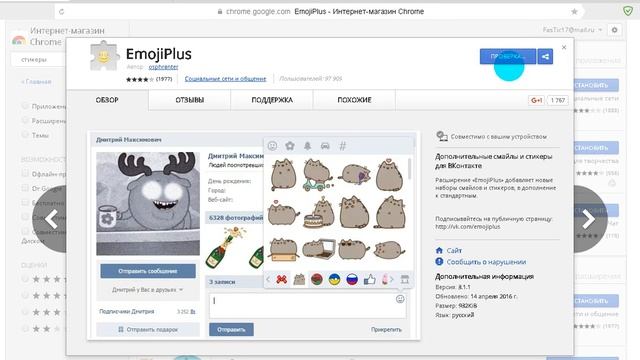
Task: Click the share icon button beside install
Action: tap(545, 57)
